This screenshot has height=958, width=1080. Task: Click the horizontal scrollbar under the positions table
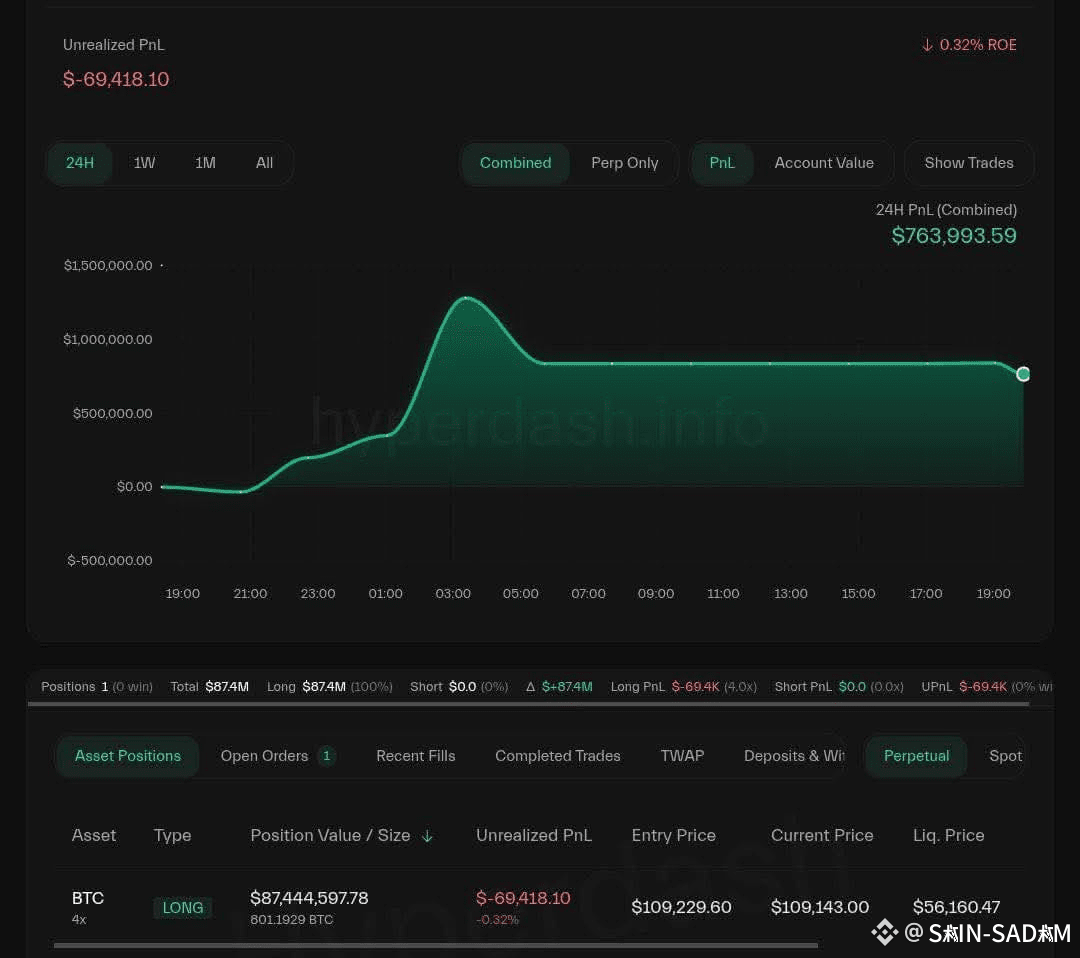click(435, 946)
